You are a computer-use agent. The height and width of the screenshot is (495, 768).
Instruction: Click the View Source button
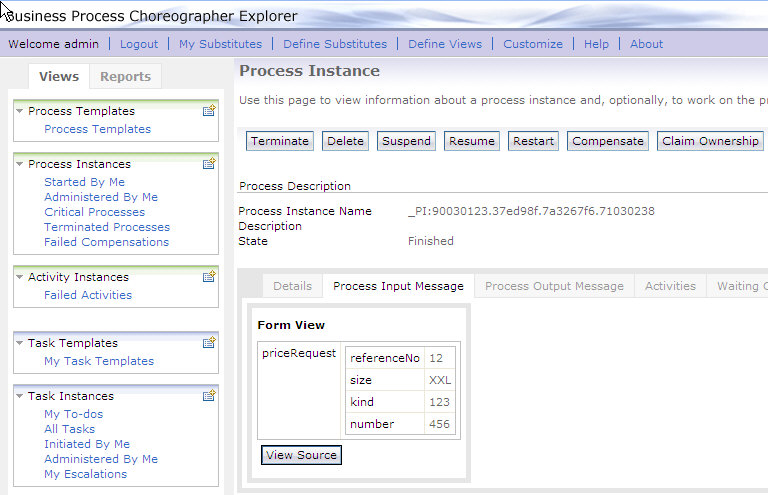tap(301, 455)
